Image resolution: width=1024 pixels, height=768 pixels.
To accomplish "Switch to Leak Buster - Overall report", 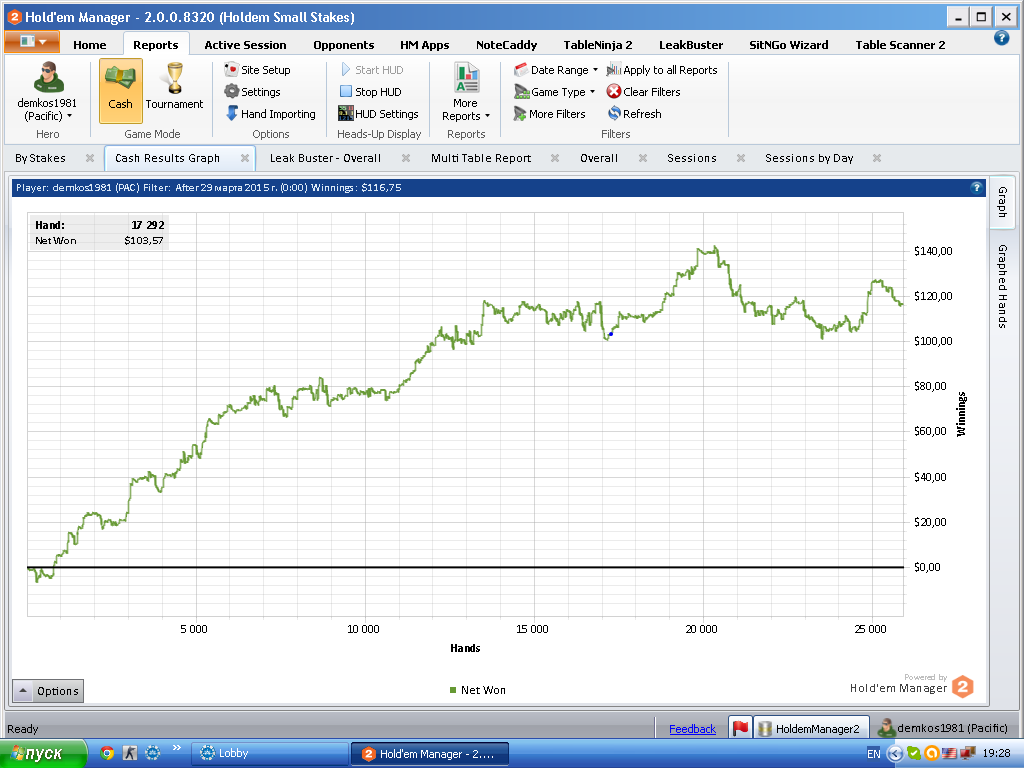I will tap(325, 158).
